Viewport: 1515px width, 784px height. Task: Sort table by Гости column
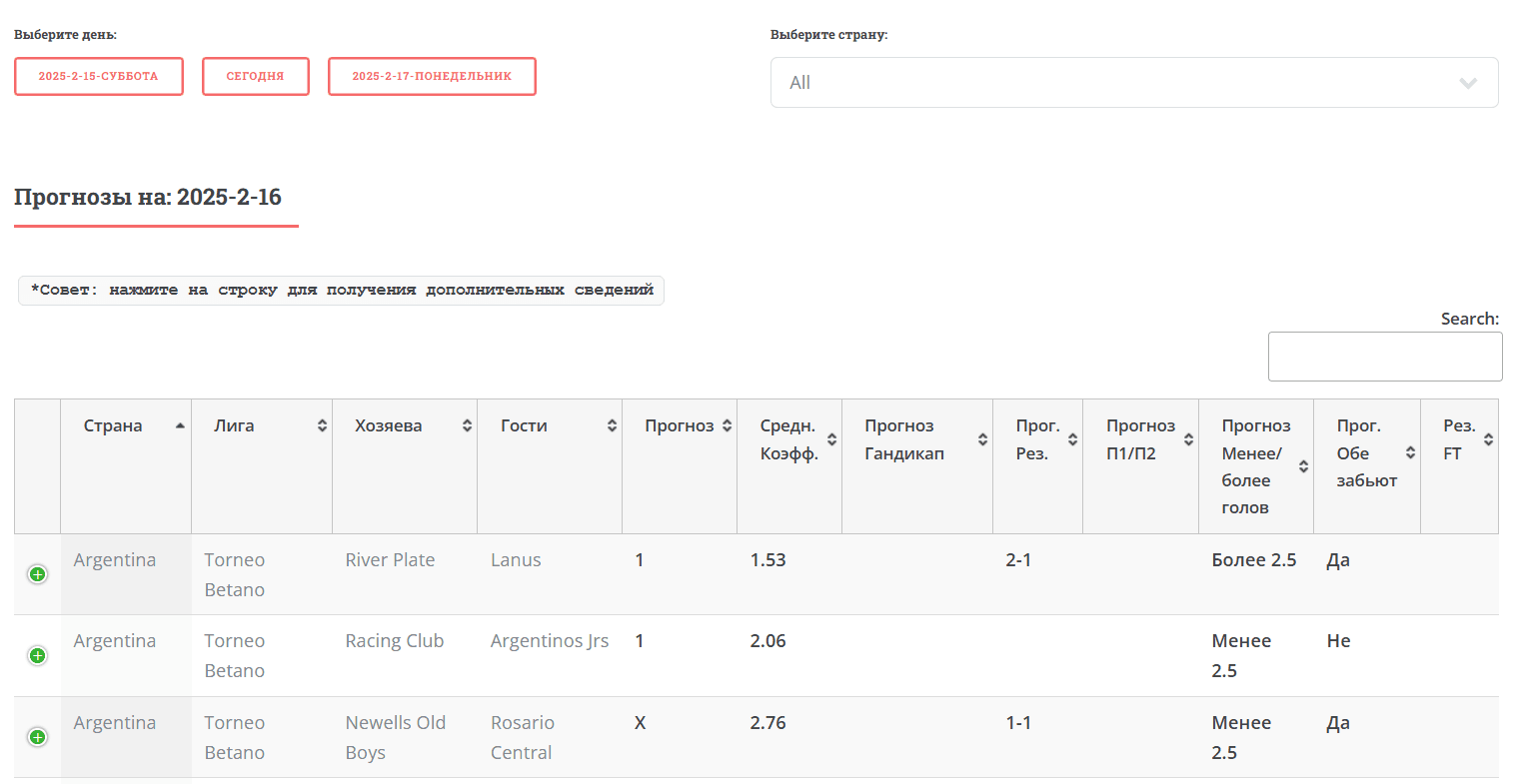tap(550, 466)
